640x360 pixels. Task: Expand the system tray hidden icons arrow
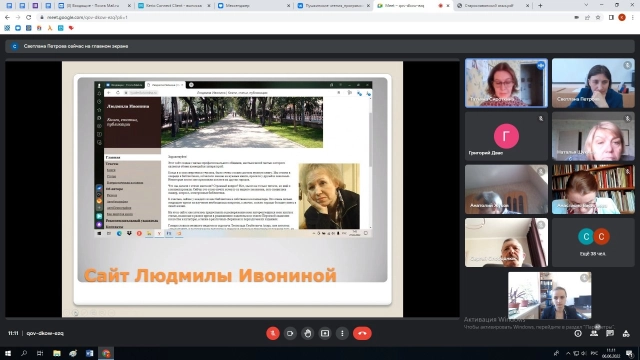pyautogui.click(x=568, y=353)
